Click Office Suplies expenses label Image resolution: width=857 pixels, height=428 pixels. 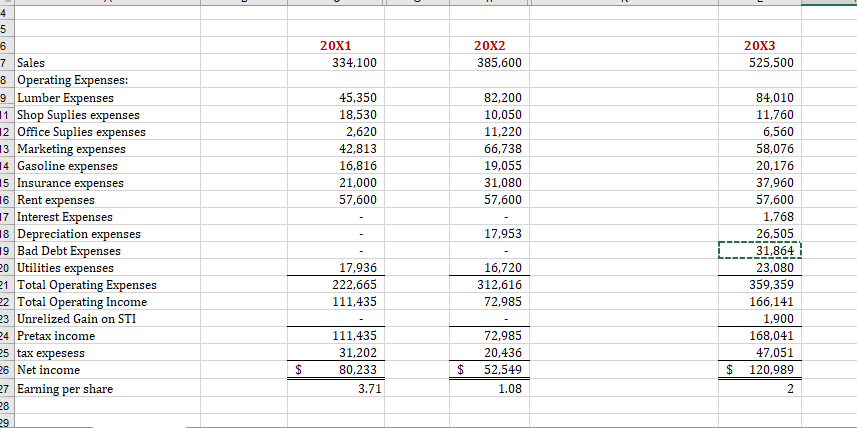[81, 132]
